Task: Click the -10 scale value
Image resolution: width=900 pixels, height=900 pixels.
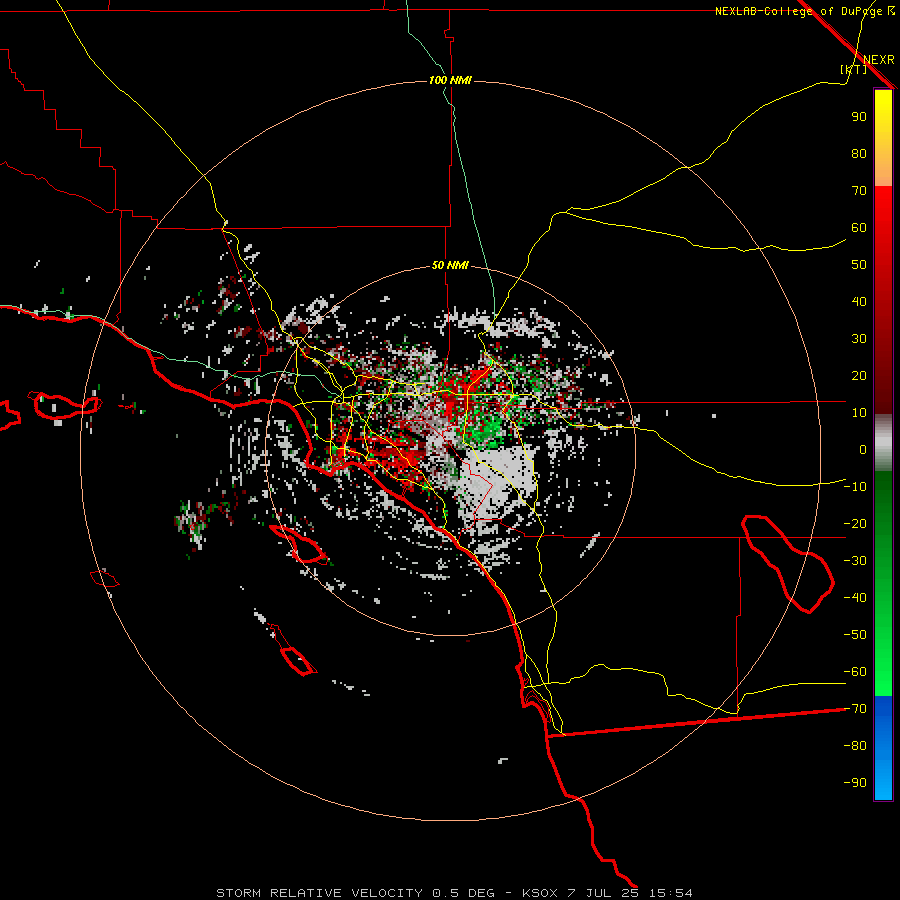Action: point(855,487)
